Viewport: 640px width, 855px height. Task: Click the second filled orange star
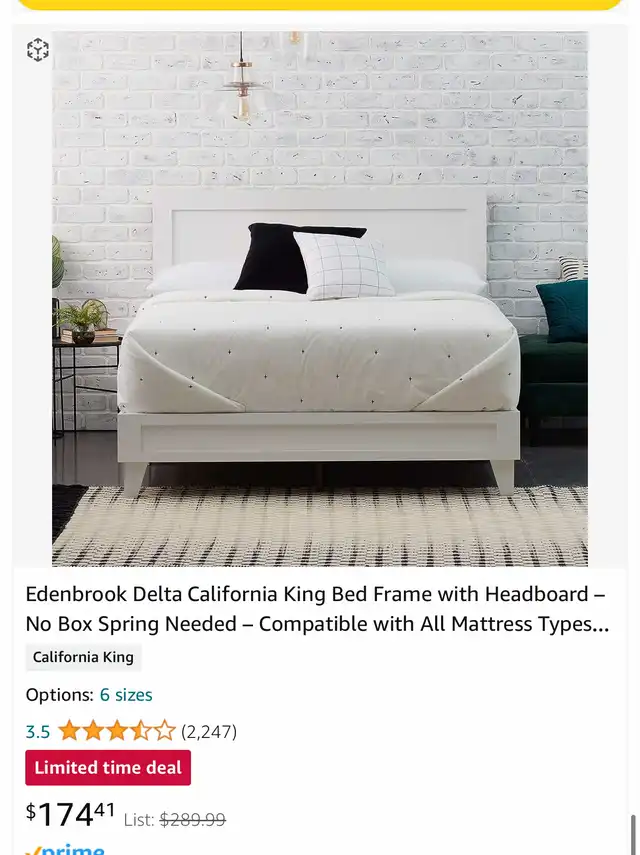[x=93, y=731]
